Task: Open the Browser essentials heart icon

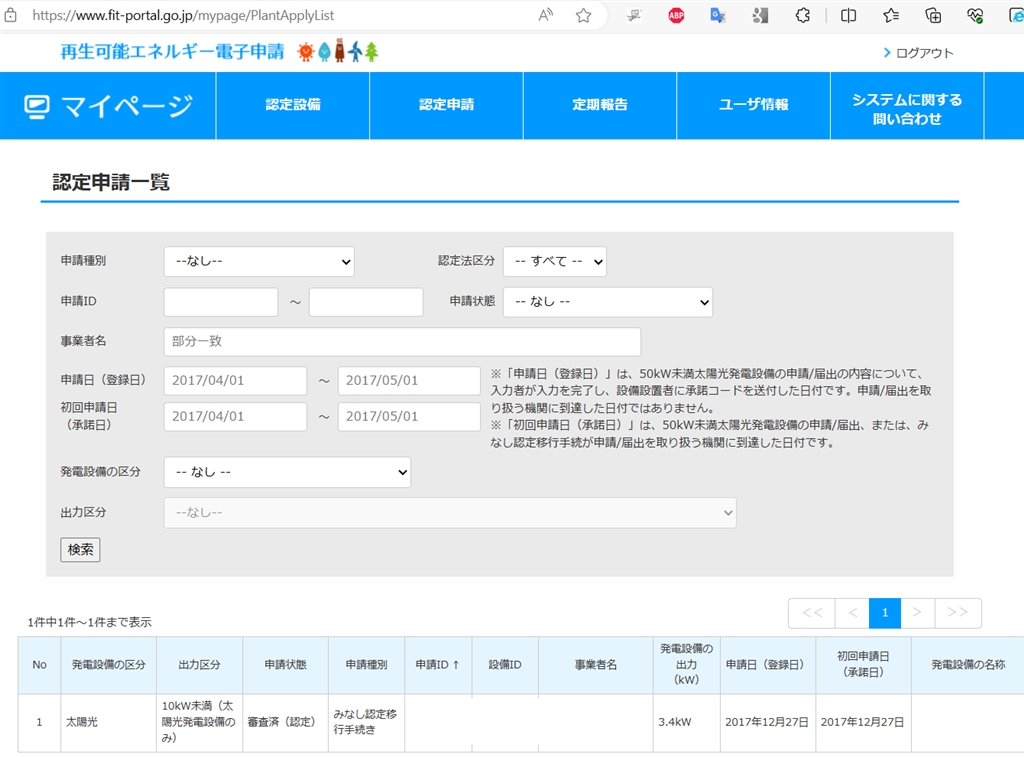Action: coord(975,15)
